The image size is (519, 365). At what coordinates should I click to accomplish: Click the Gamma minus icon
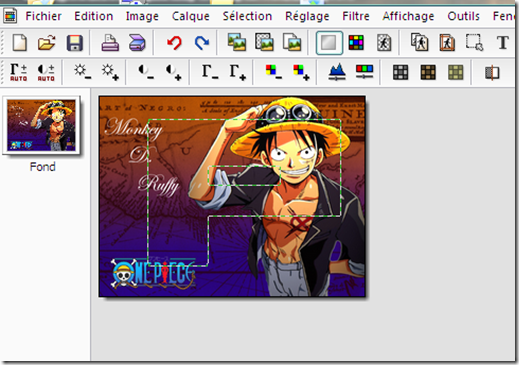210,72
